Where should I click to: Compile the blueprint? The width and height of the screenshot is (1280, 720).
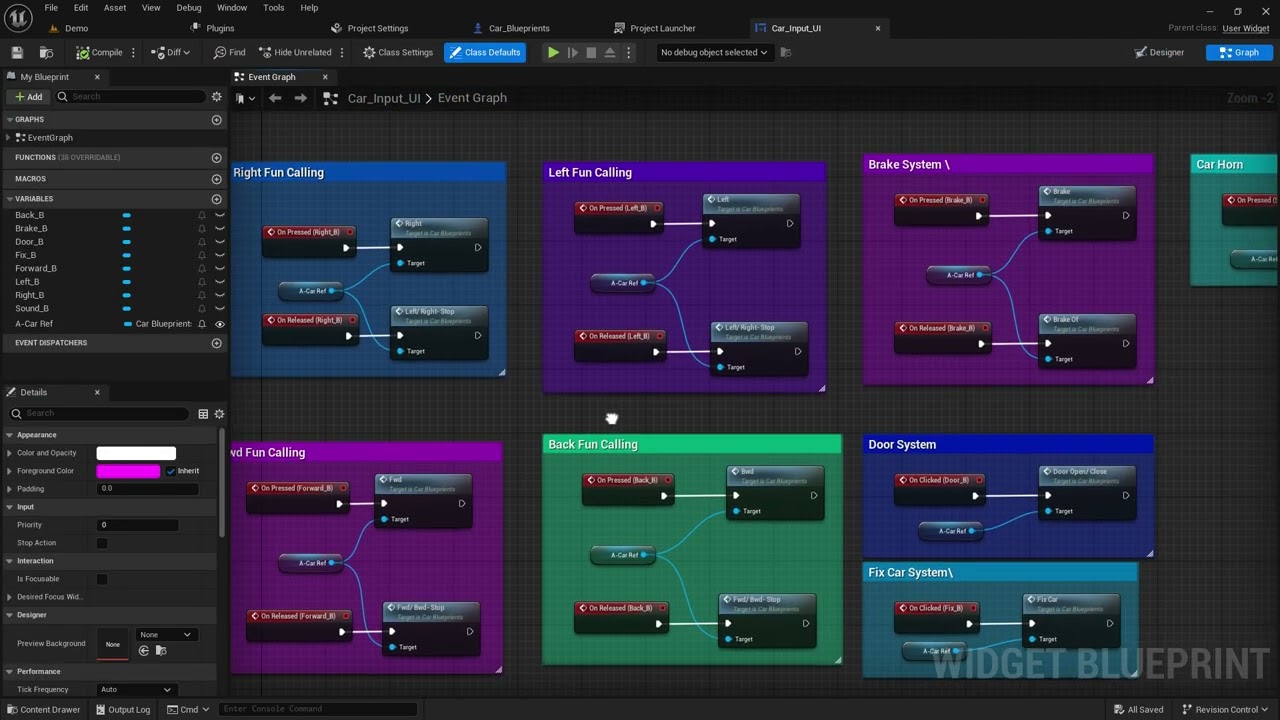pyautogui.click(x=99, y=52)
